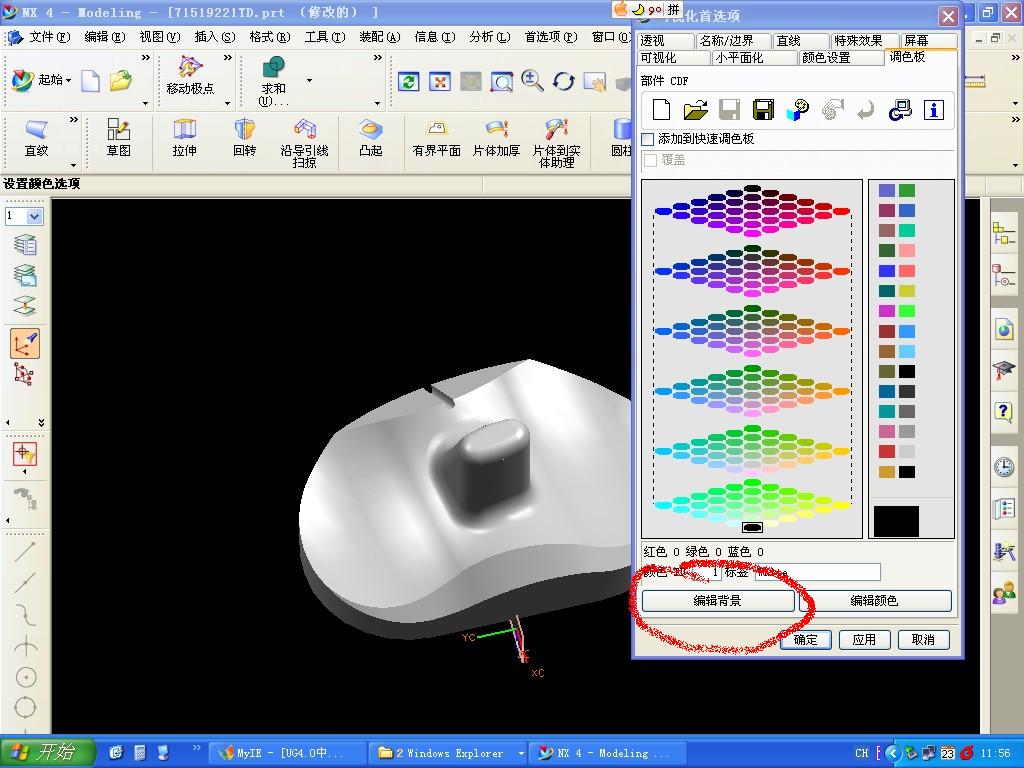Switch to the 颜色设置 tab
The image size is (1024, 768).
pyautogui.click(x=841, y=57)
